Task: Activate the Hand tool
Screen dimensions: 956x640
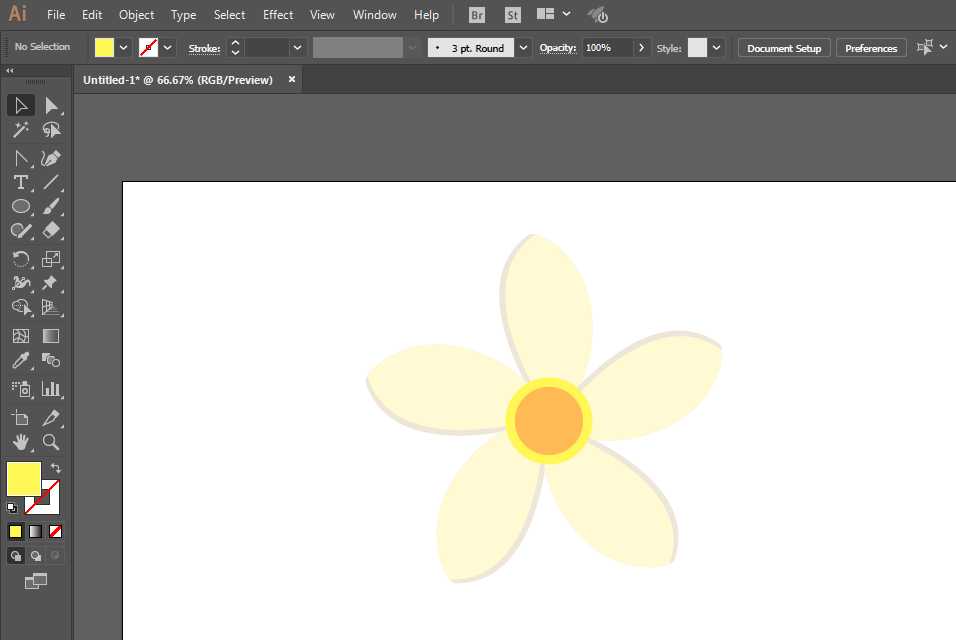Action: tap(20, 441)
